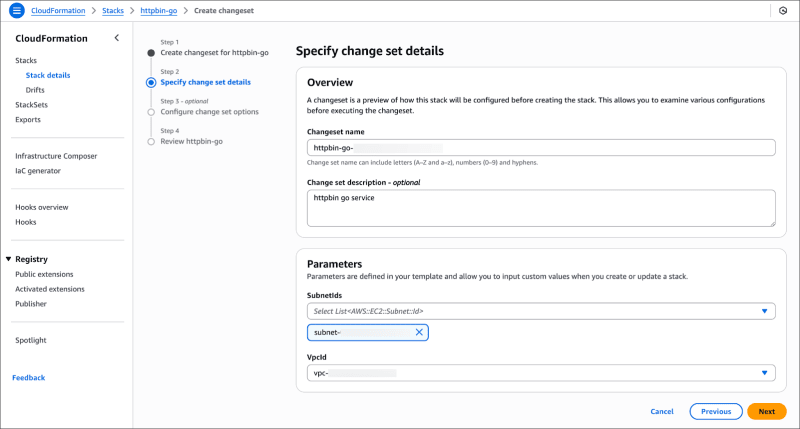
Task: Select Step 1 circle indicator
Action: click(151, 53)
